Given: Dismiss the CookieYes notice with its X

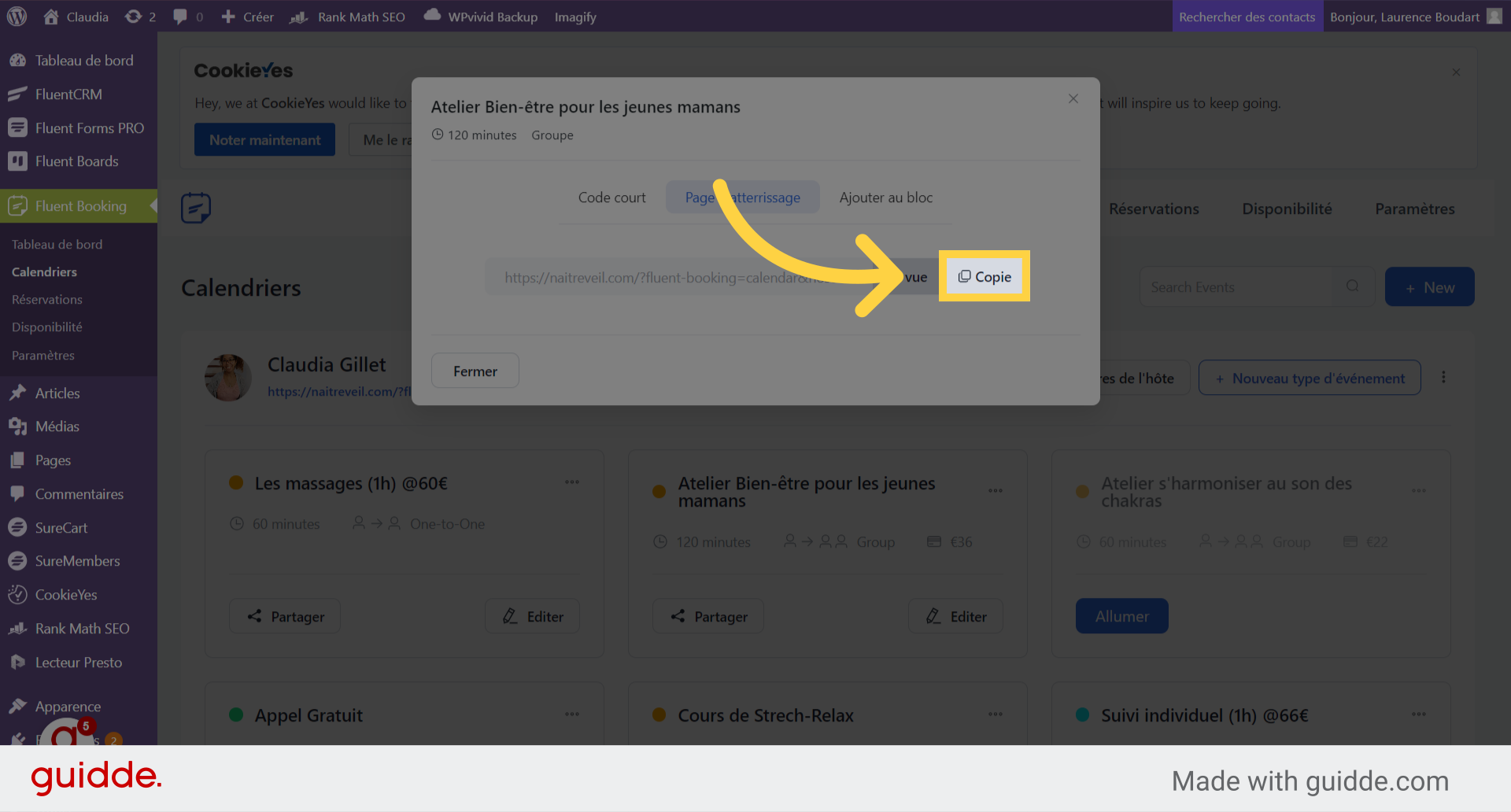Looking at the screenshot, I should pos(1456,72).
